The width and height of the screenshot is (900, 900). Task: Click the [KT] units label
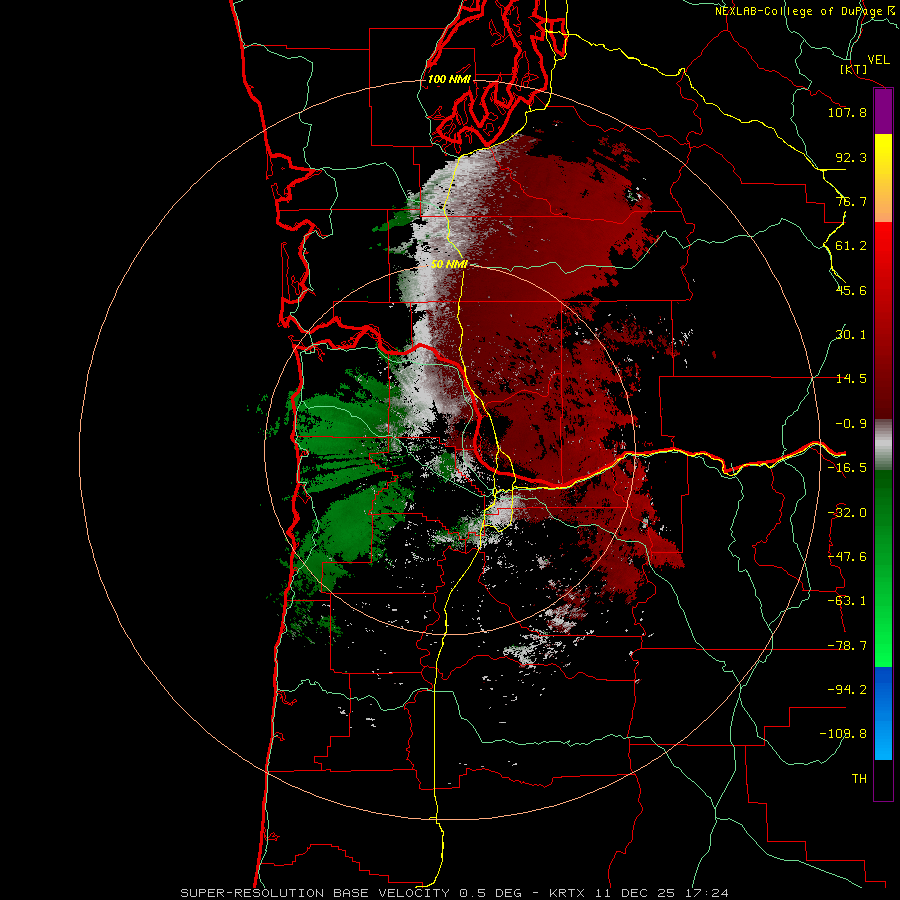click(854, 69)
